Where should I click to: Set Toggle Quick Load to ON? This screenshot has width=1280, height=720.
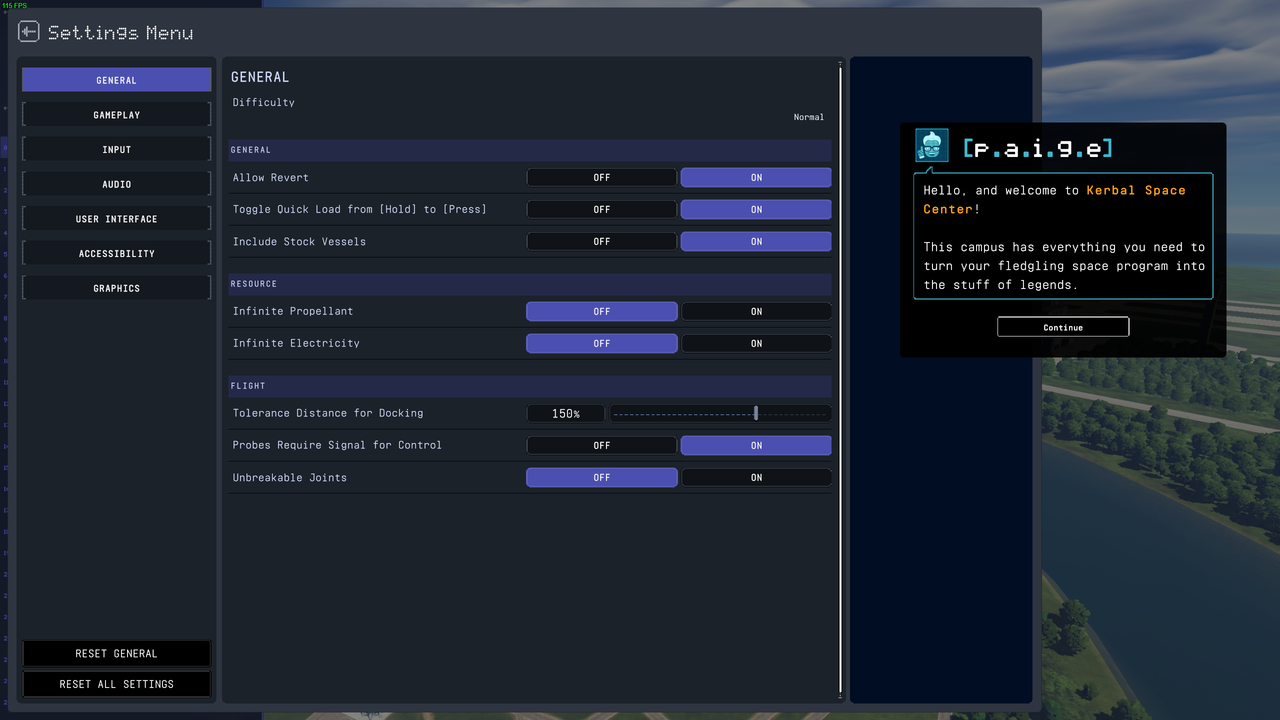[x=756, y=209]
